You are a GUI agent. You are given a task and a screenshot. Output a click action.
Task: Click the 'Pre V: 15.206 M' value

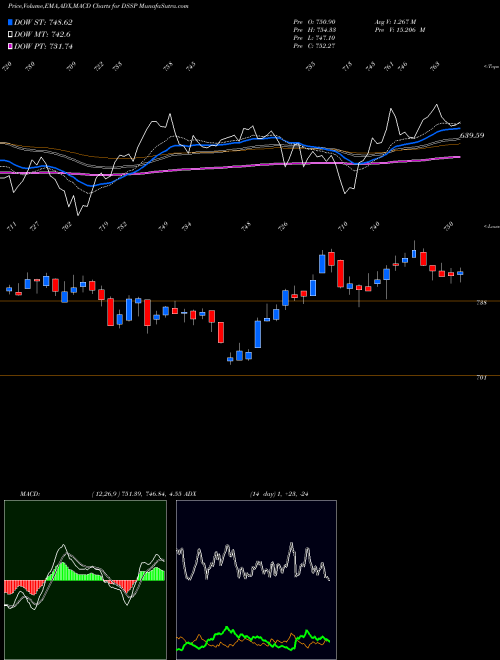[399, 30]
